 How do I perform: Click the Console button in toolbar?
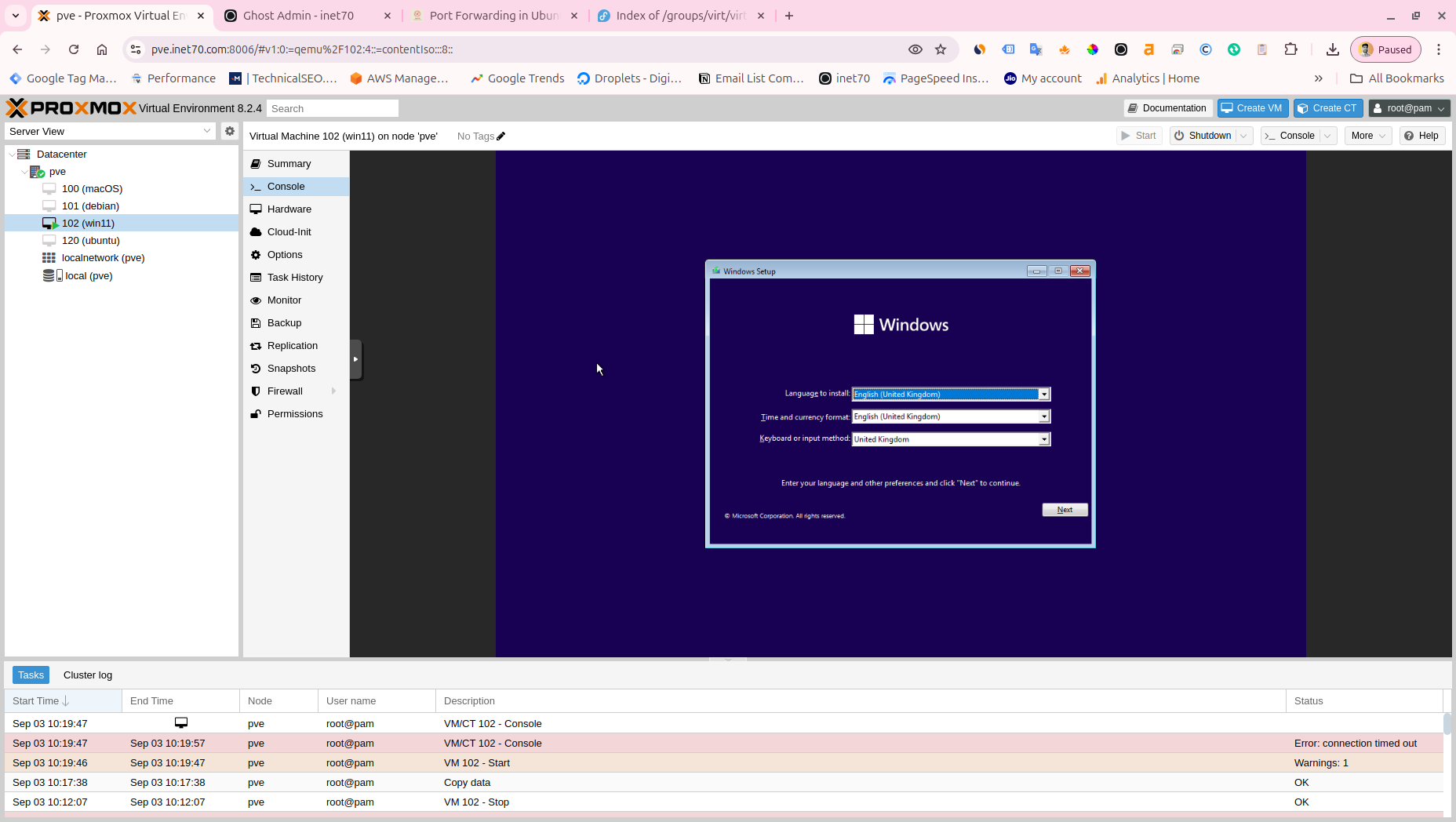point(1290,136)
